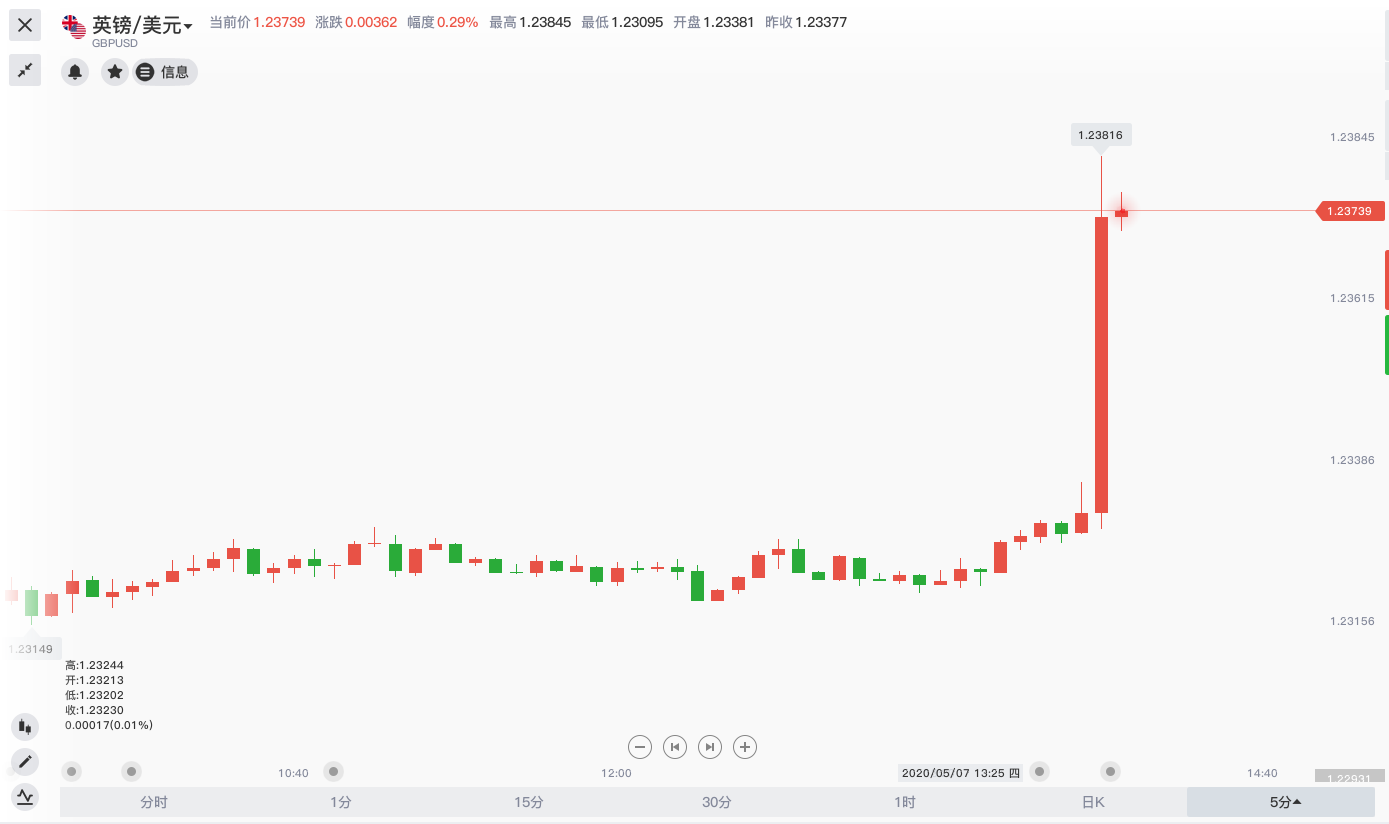1389x824 pixels.
Task: Click the 当前价 1.23739 value
Action: 279,22
